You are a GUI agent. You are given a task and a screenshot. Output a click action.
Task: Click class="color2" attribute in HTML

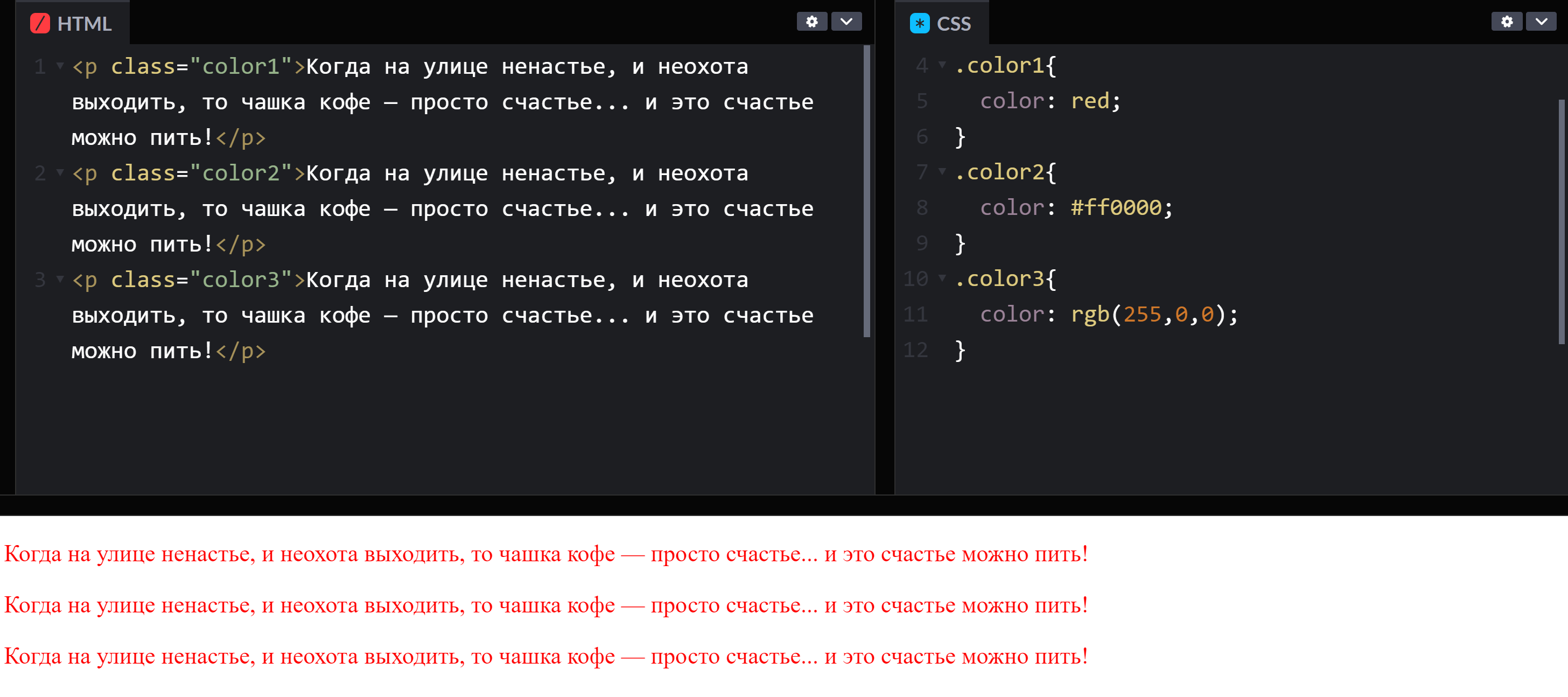201,173
